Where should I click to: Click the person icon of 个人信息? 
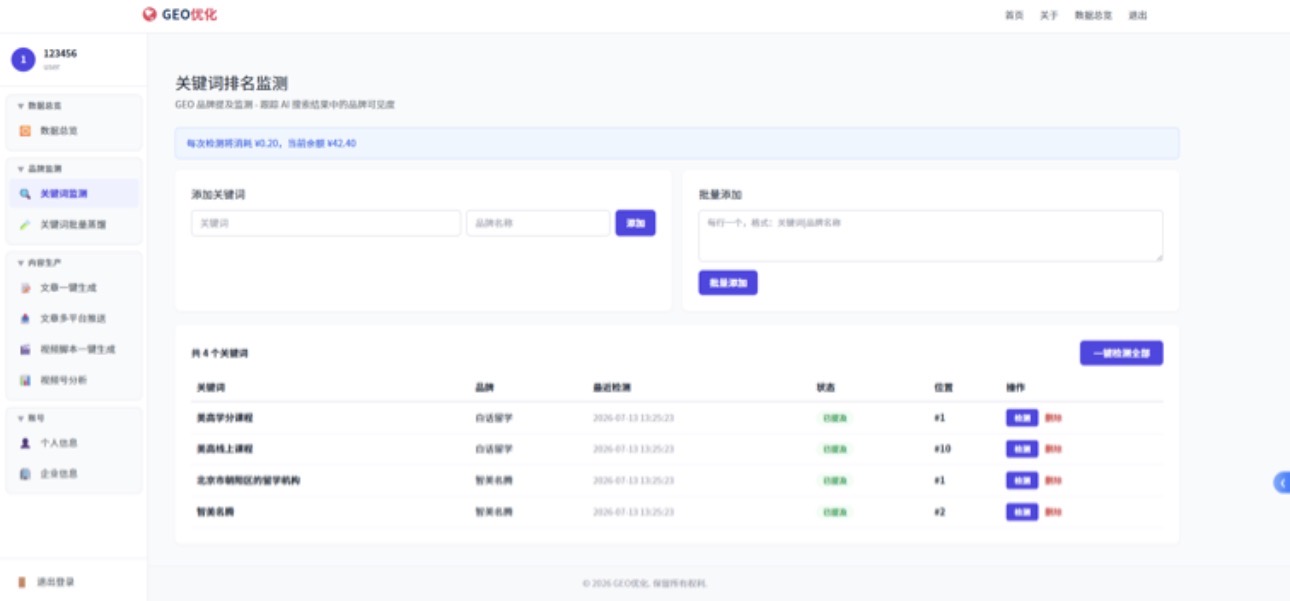[26, 443]
